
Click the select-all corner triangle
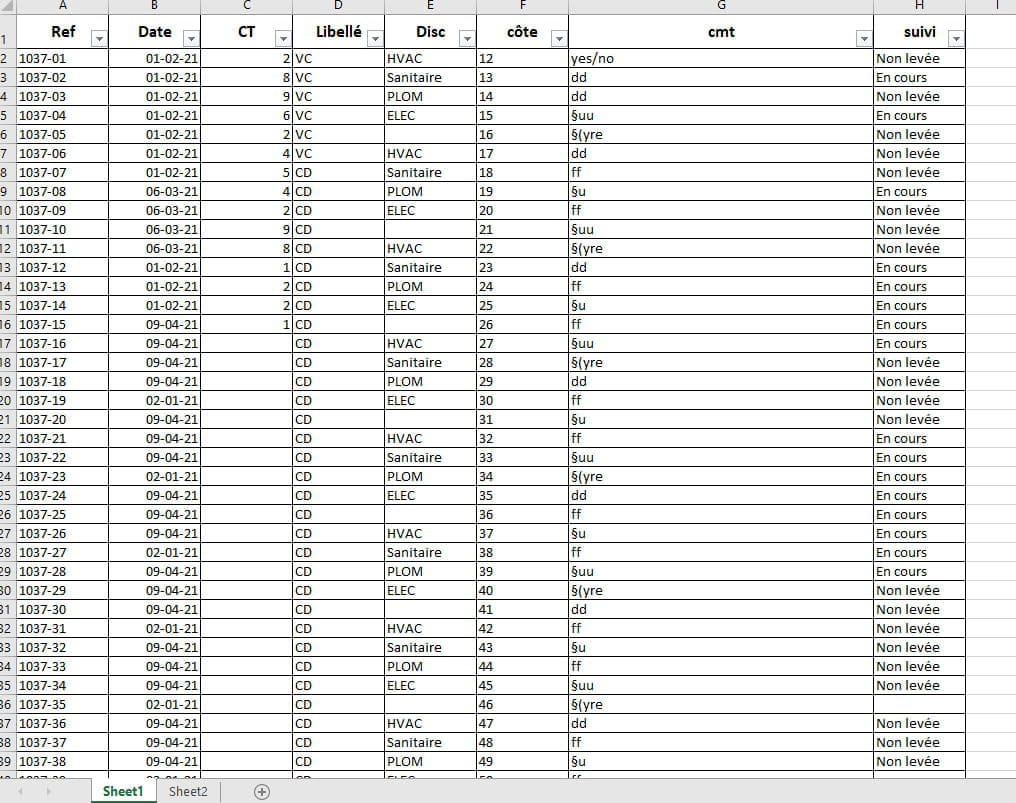click(6, 6)
